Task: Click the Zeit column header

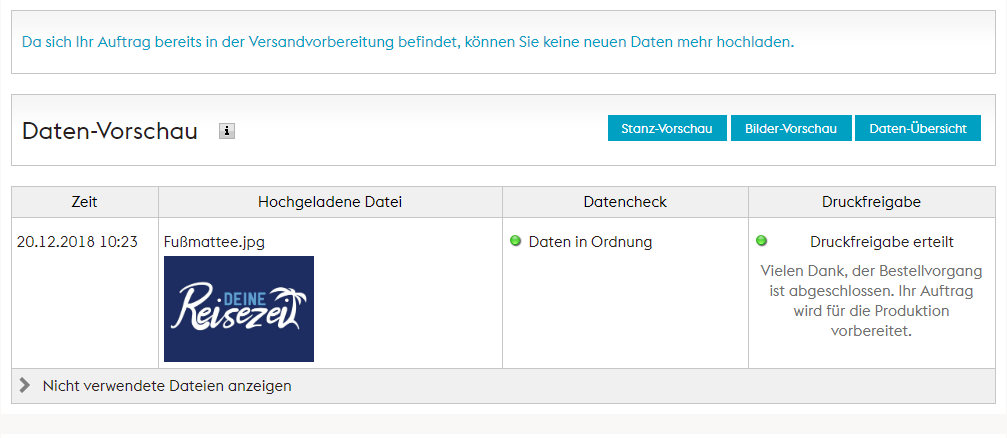Action: 85,202
